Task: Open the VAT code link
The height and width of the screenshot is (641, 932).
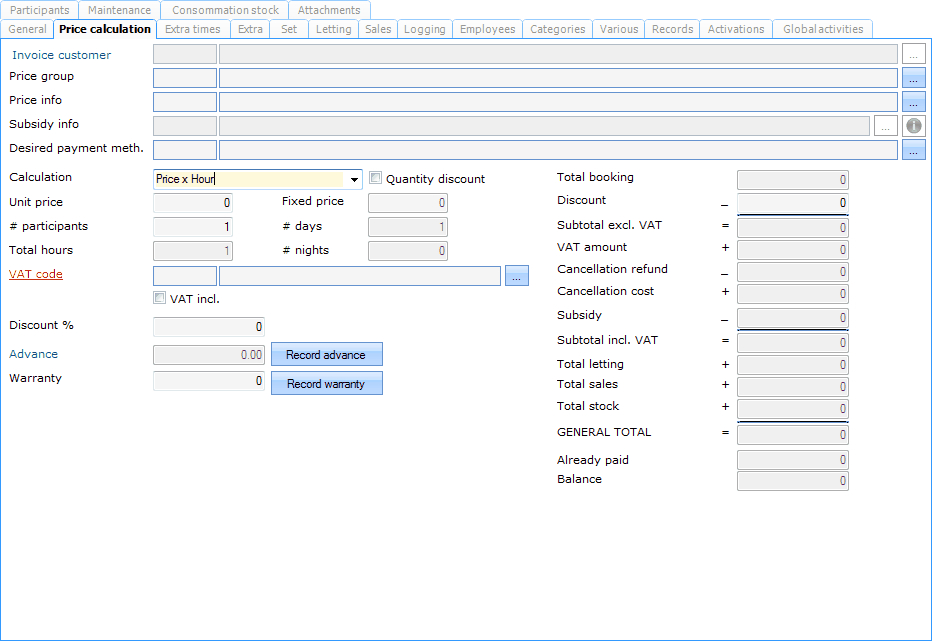Action: tap(36, 274)
